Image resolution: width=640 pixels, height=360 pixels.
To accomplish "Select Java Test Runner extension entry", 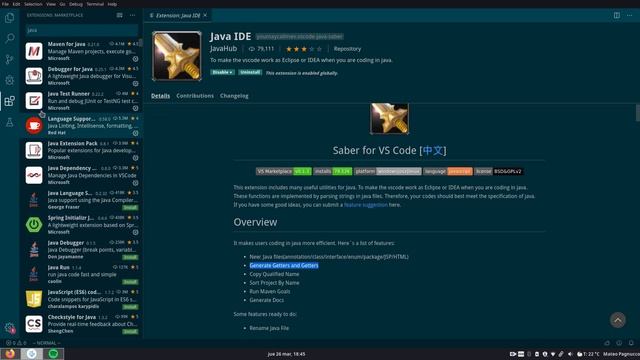I will tap(82, 100).
